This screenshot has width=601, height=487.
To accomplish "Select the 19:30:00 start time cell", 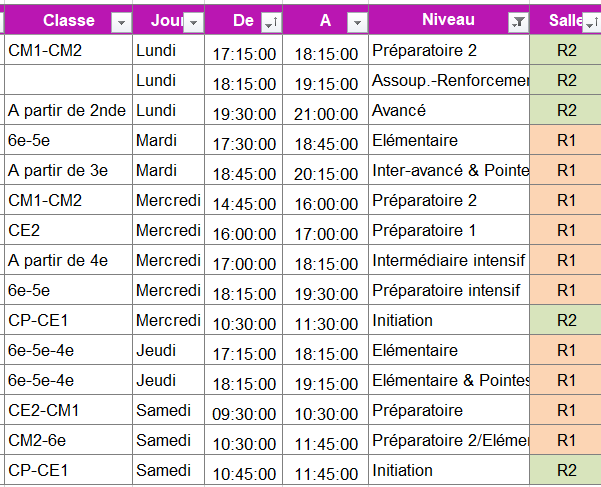I will click(244, 110).
